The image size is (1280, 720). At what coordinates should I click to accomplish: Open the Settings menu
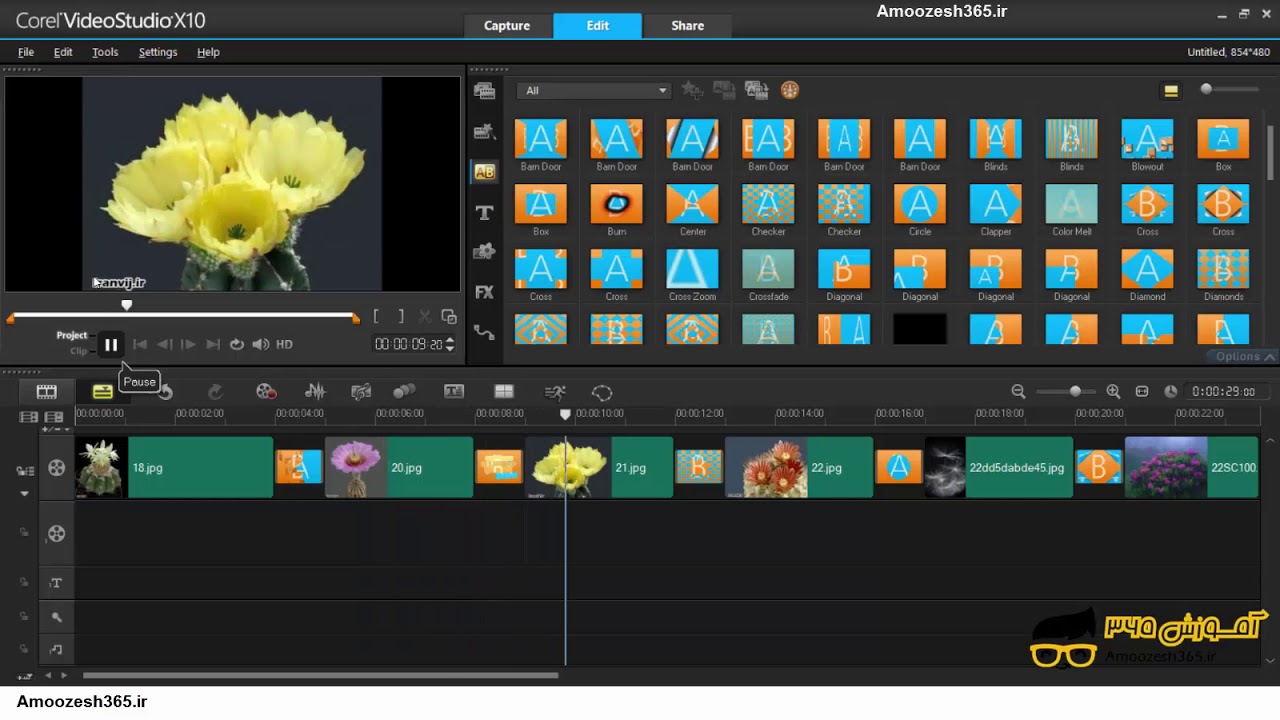(158, 52)
